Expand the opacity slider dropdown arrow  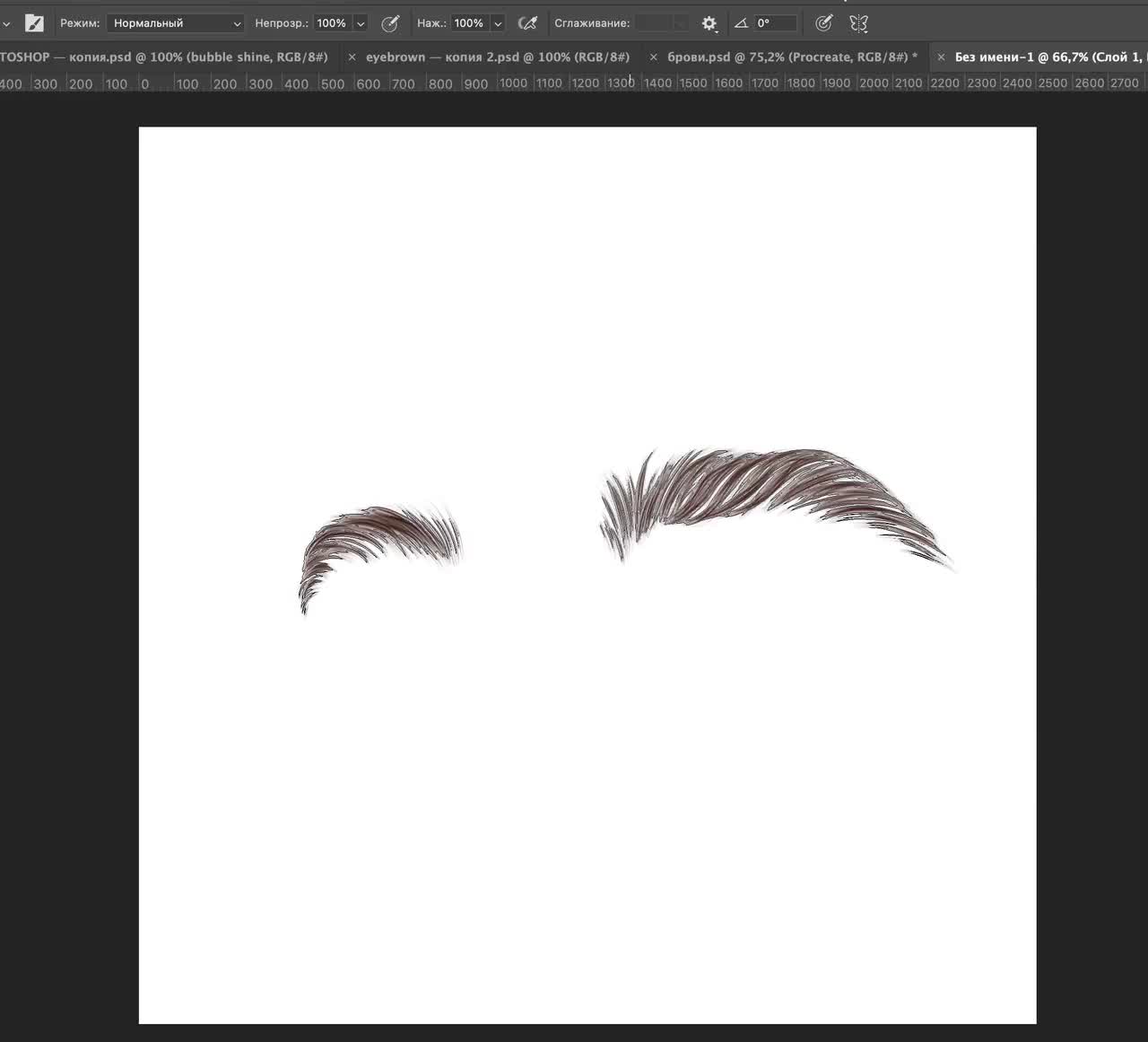(361, 23)
